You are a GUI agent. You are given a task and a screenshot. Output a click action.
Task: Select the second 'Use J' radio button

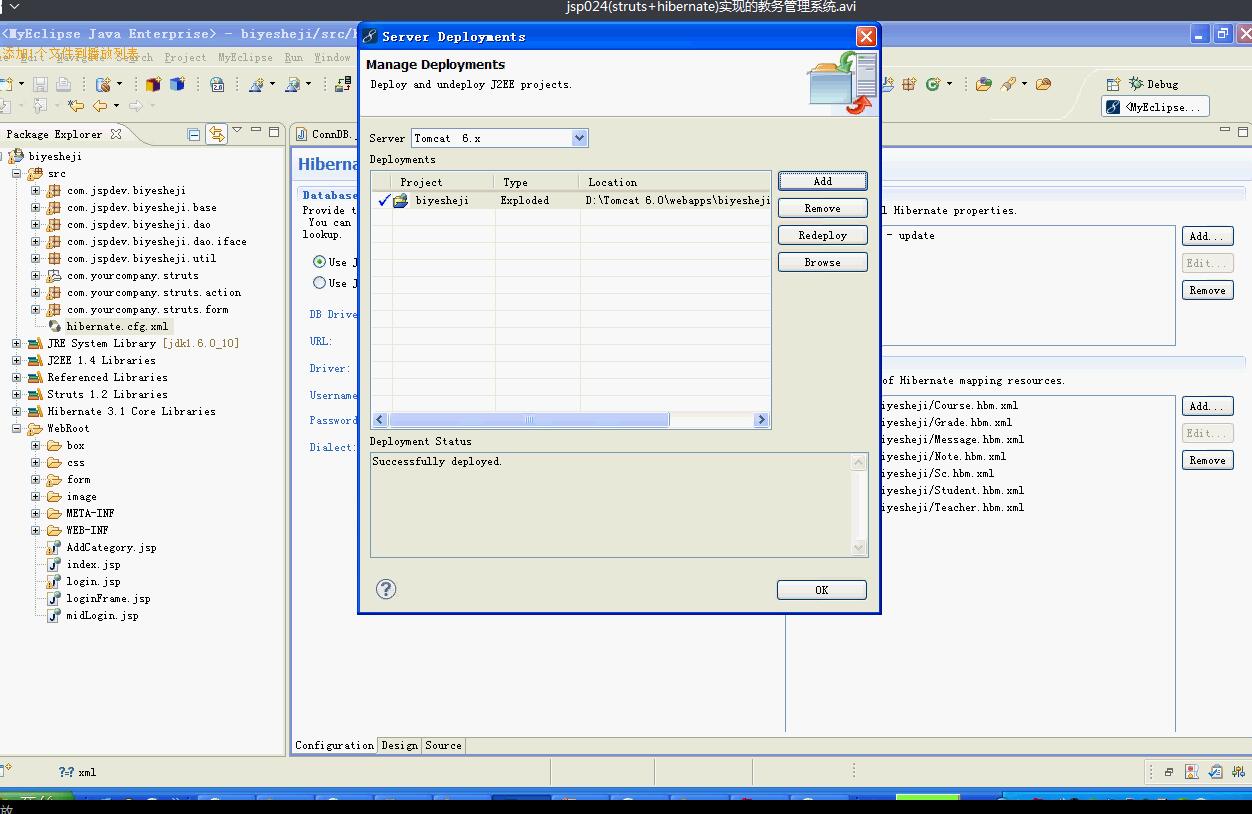[319, 283]
